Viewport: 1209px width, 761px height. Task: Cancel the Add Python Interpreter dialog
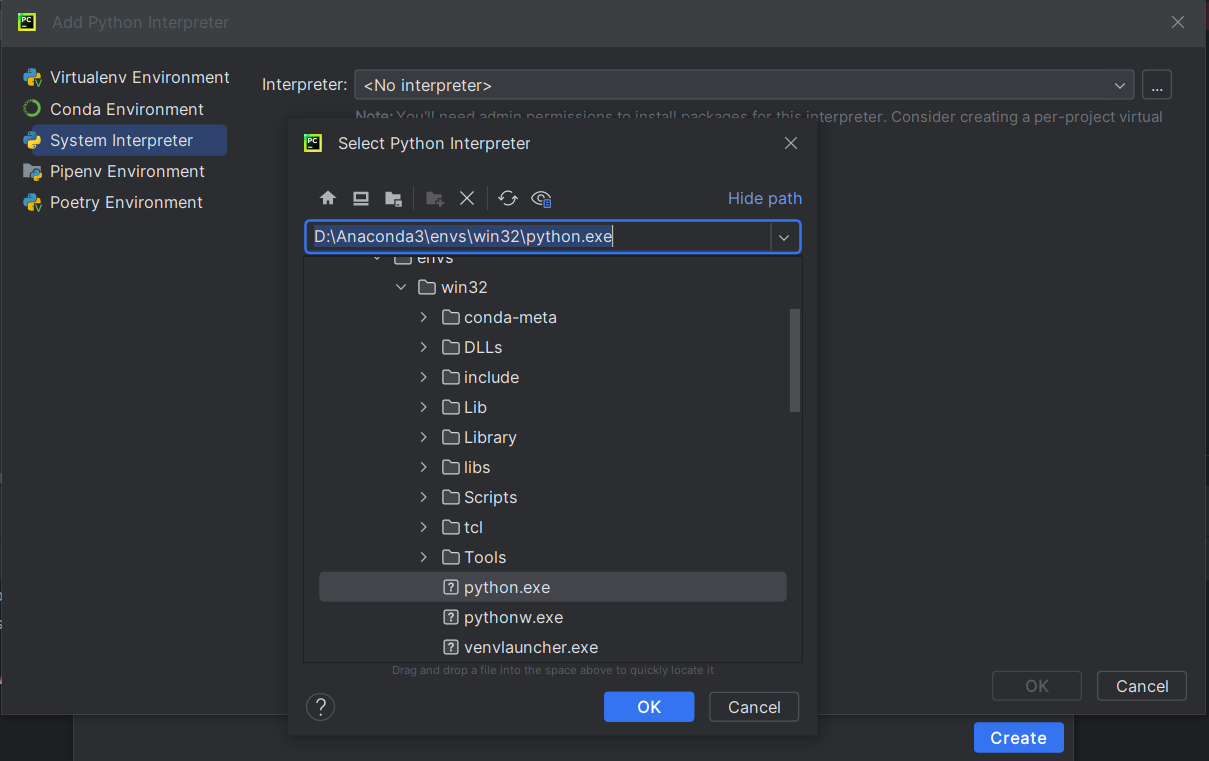pyautogui.click(x=1142, y=686)
